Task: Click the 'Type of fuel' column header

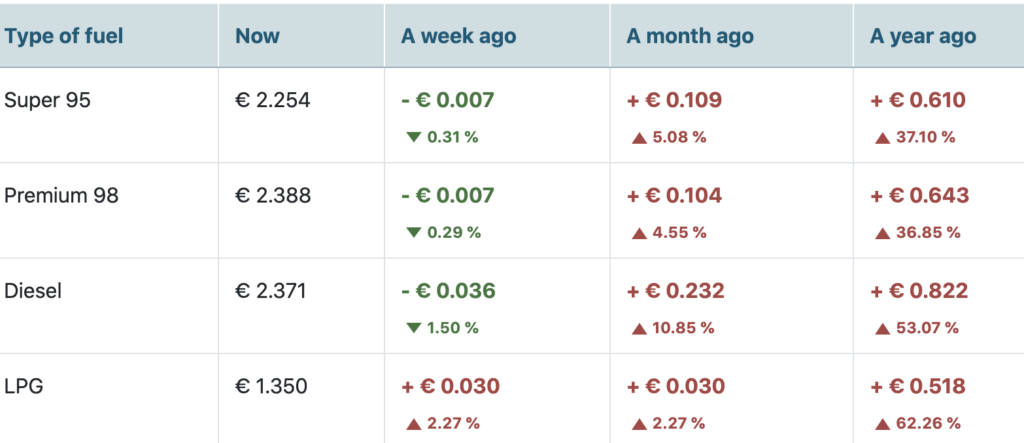Action: click(x=64, y=37)
